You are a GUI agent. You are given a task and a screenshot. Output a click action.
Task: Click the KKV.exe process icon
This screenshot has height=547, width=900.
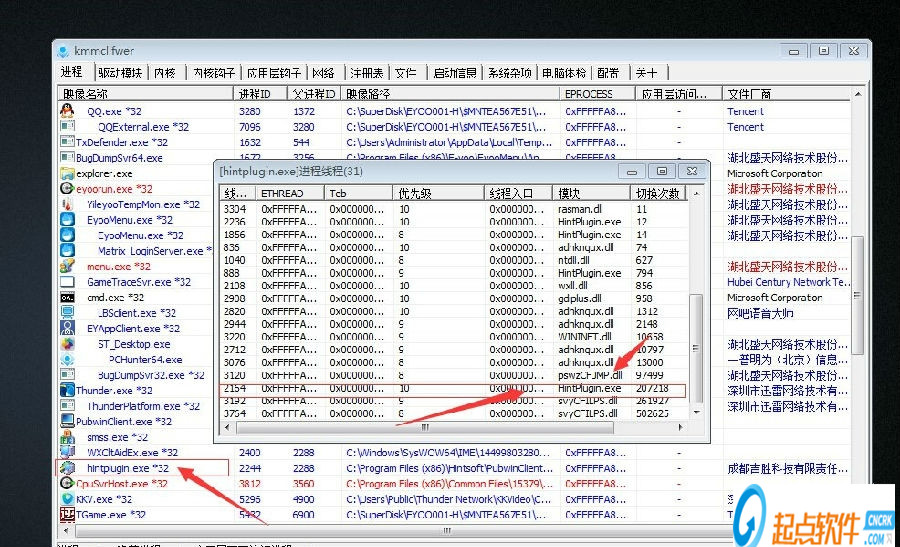click(x=67, y=498)
